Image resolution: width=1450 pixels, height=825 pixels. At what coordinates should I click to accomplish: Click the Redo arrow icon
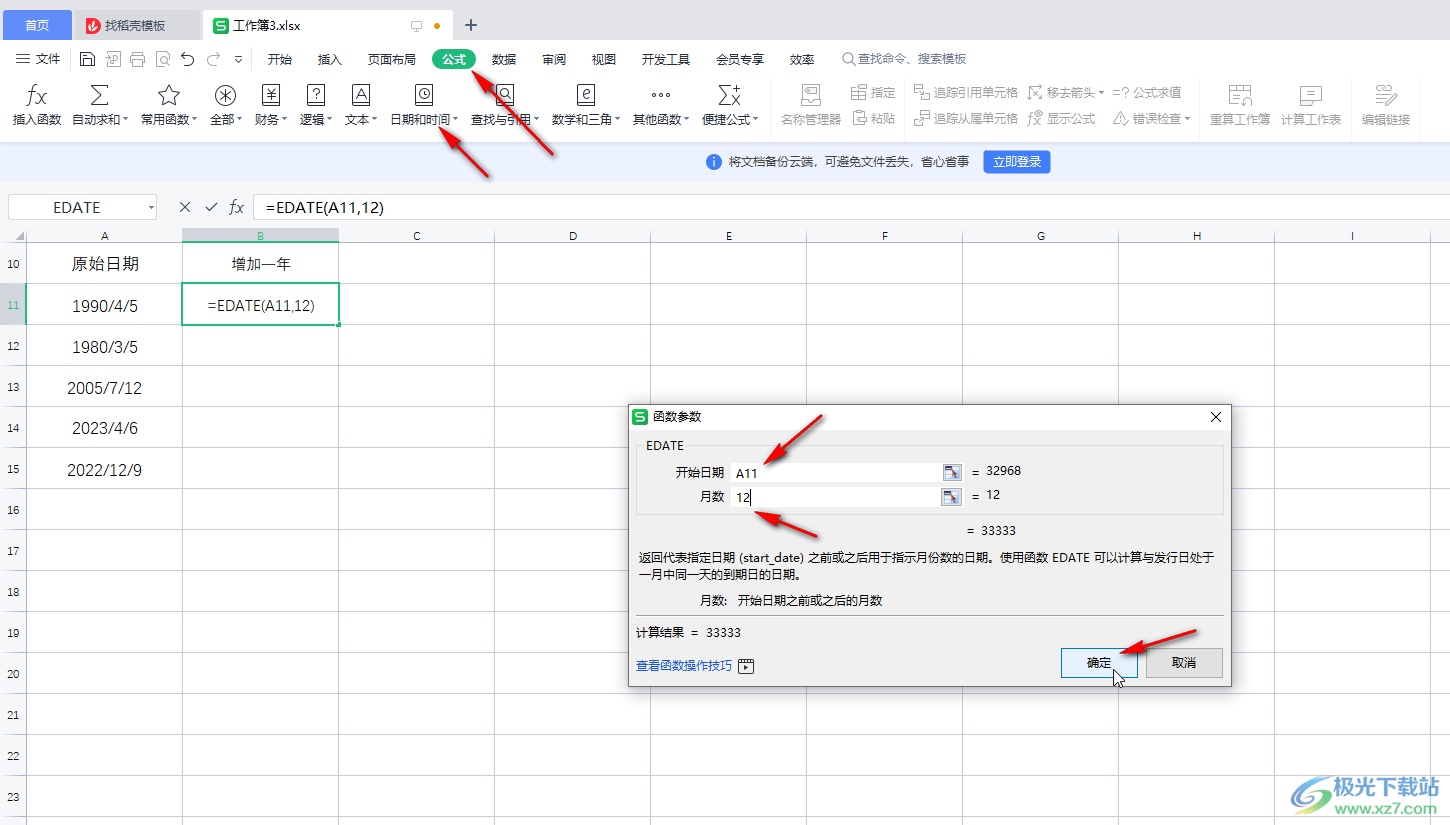point(213,60)
